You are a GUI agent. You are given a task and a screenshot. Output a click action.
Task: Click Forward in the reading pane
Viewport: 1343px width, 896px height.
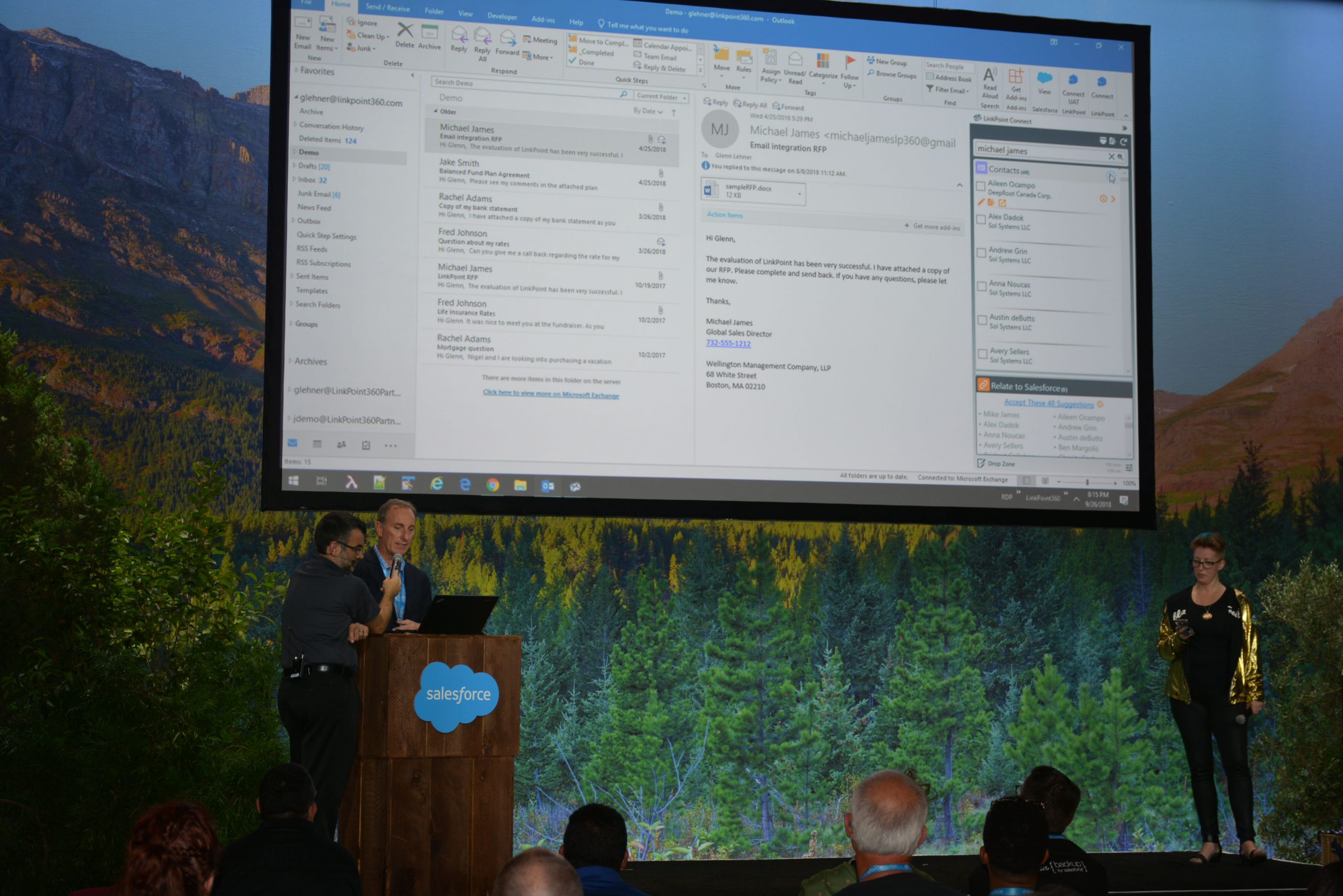pos(788,106)
